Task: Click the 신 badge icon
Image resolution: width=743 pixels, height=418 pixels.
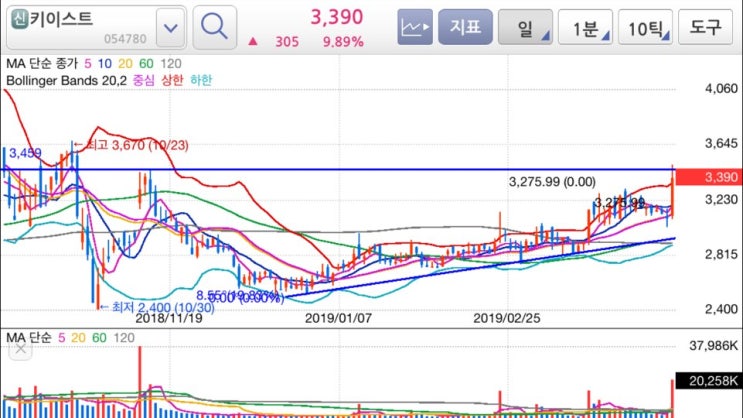Action: (x=19, y=19)
